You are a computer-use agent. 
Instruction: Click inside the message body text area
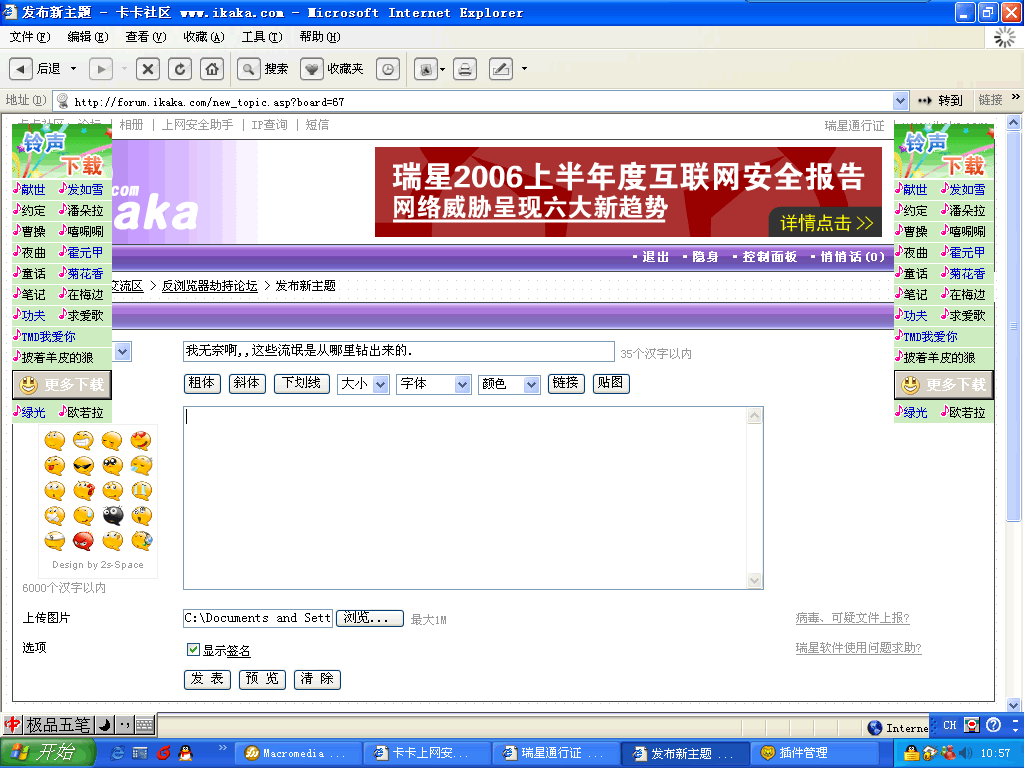[465, 498]
